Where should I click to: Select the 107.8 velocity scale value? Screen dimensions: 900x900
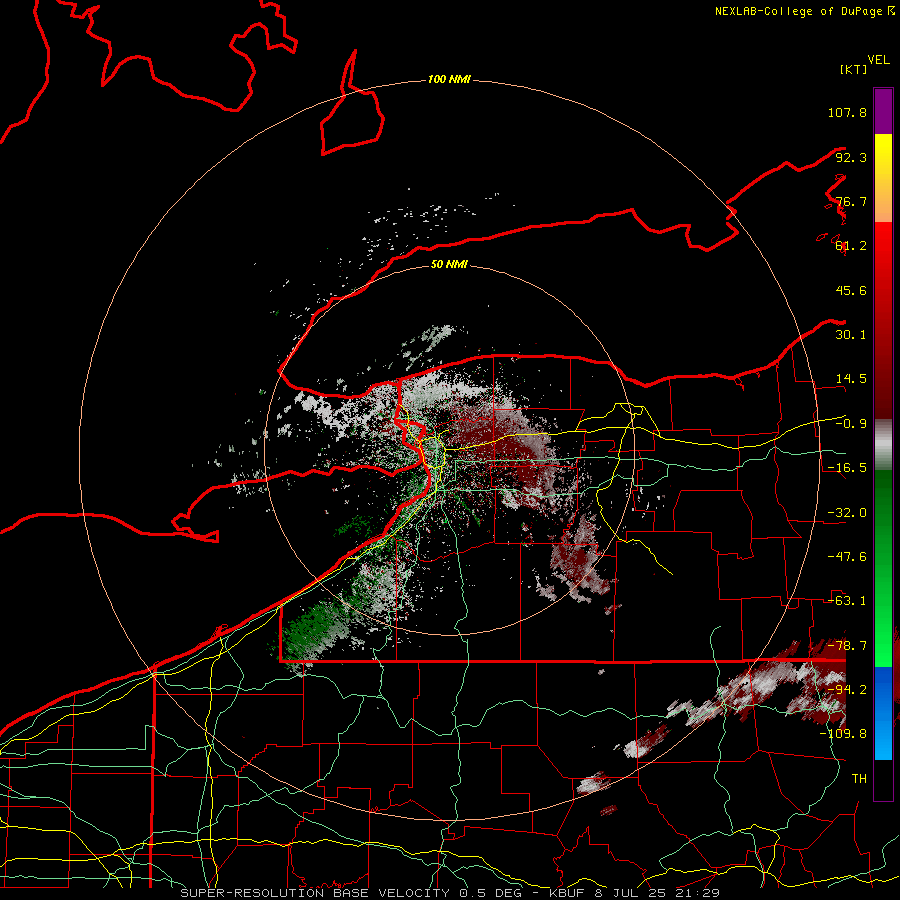pyautogui.click(x=847, y=112)
